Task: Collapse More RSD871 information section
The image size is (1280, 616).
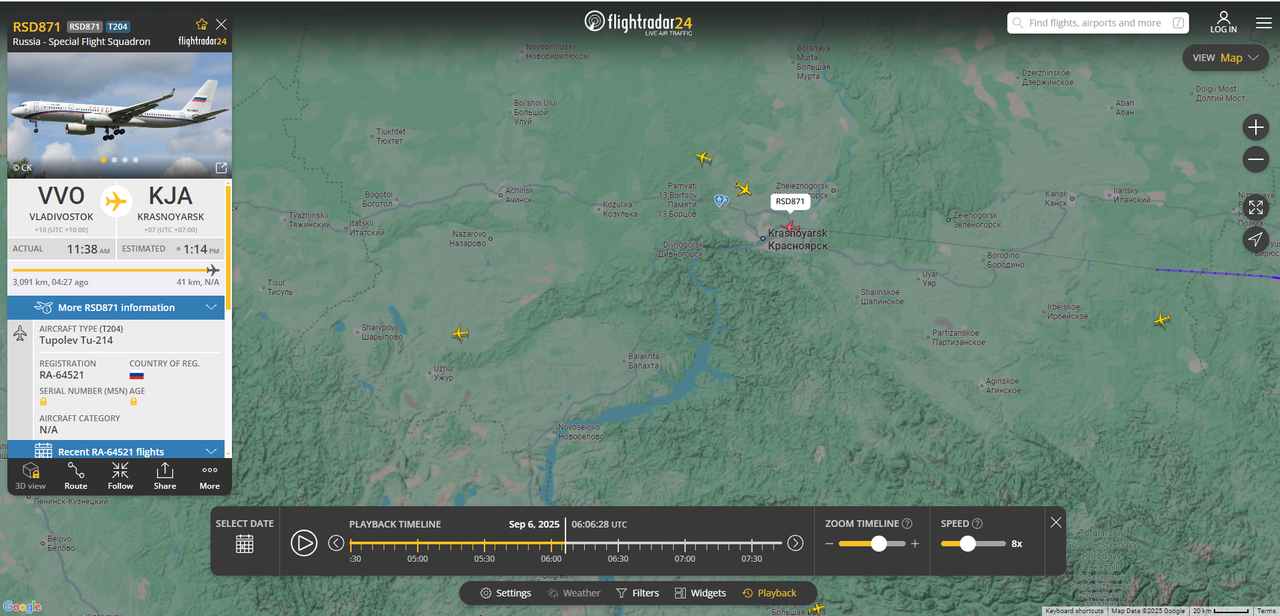Action: point(117,307)
